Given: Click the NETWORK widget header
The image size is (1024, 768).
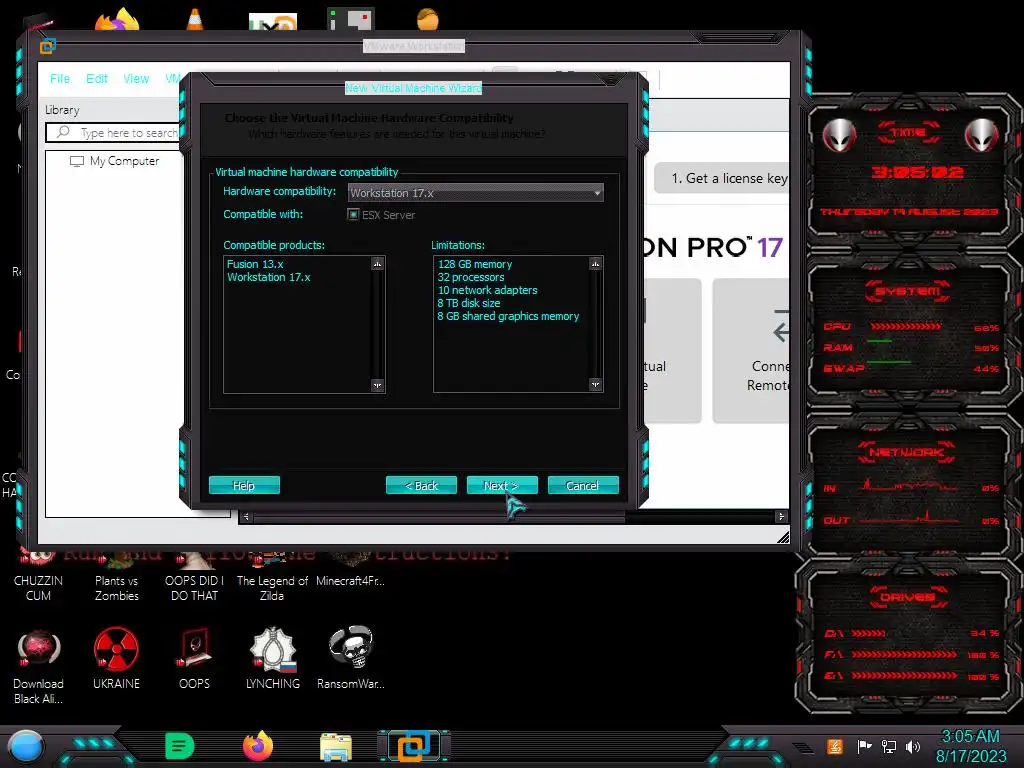Looking at the screenshot, I should 906,451.
